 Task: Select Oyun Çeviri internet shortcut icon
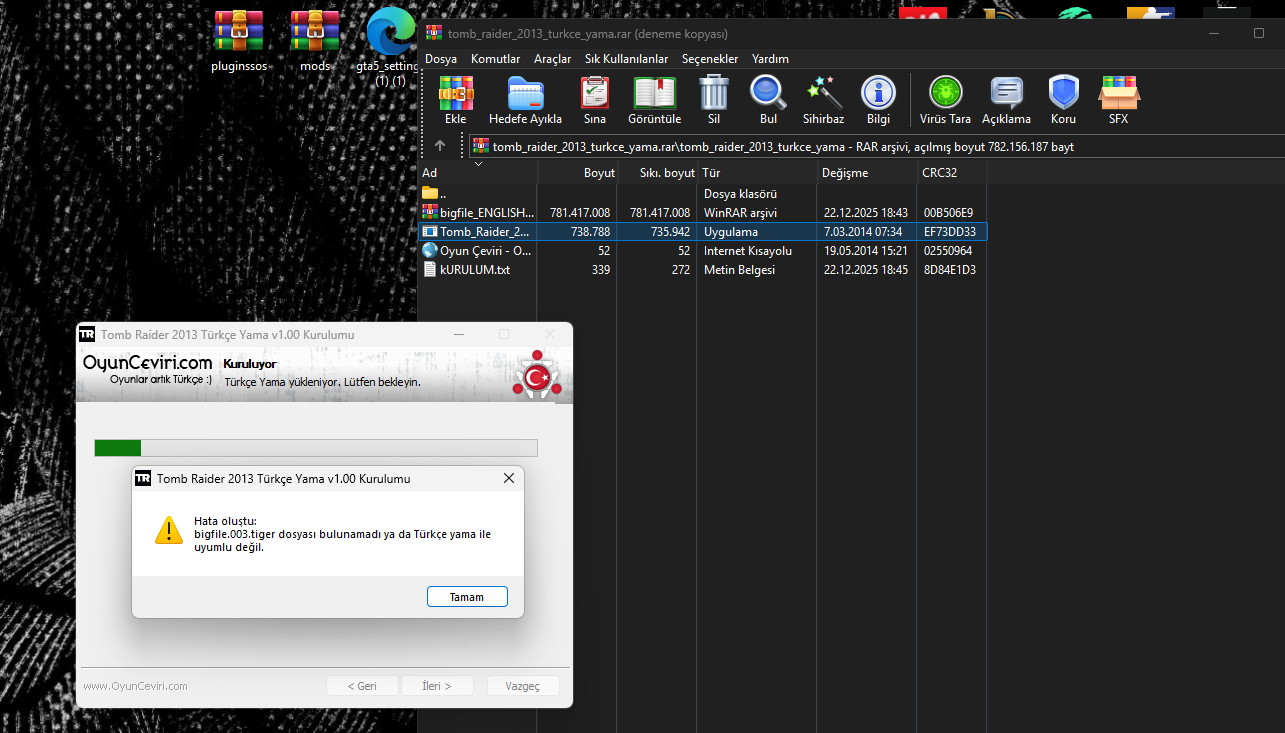430,250
